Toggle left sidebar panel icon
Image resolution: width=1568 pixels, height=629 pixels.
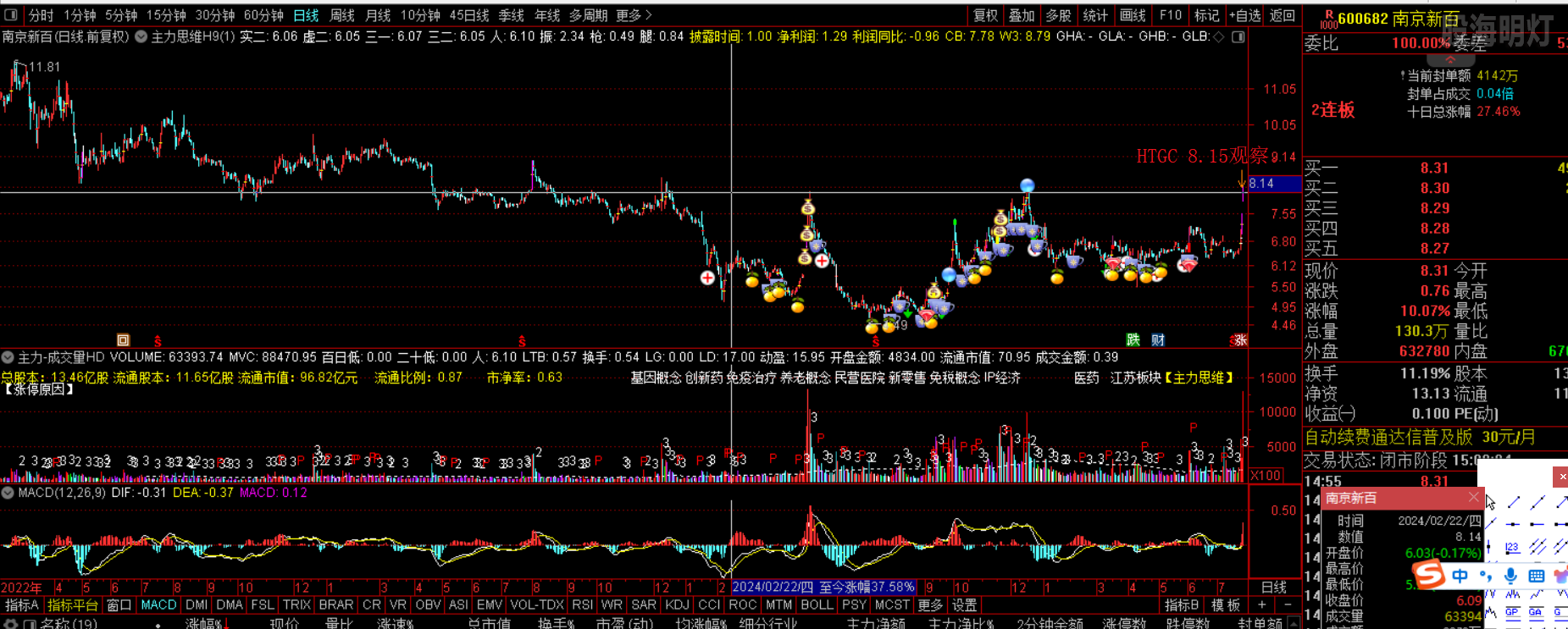click(11, 15)
